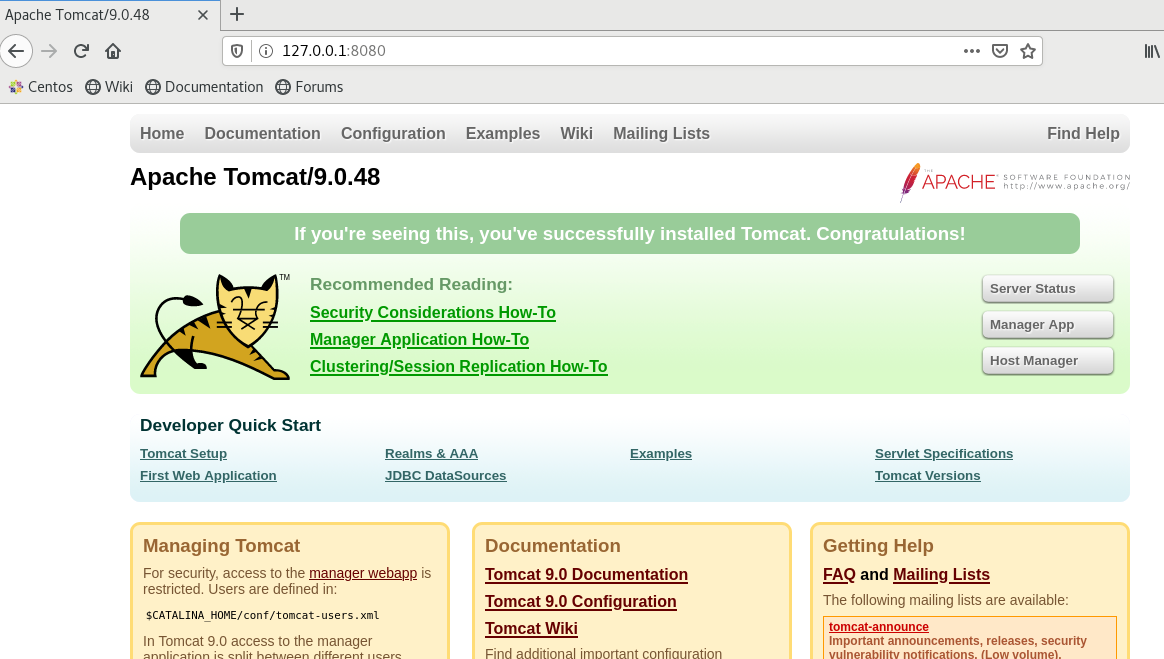Go to browser home icon
Screen dimensions: 1164x659
(113, 51)
